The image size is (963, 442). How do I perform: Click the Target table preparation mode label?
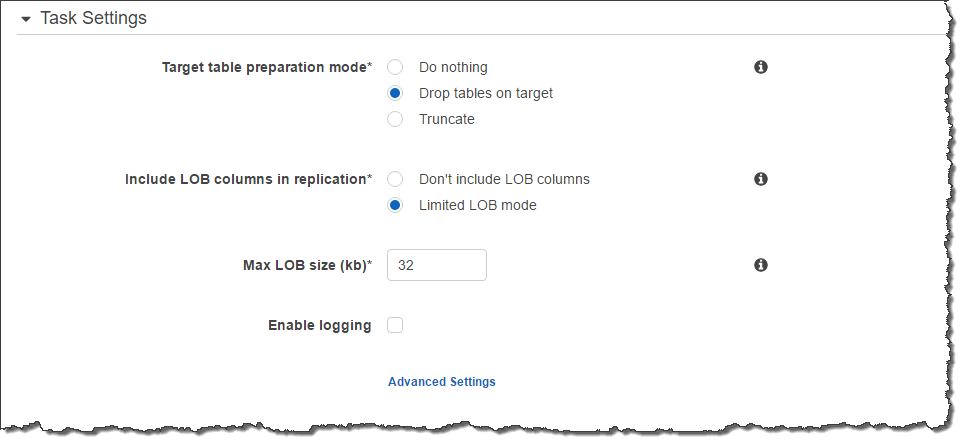tap(266, 67)
